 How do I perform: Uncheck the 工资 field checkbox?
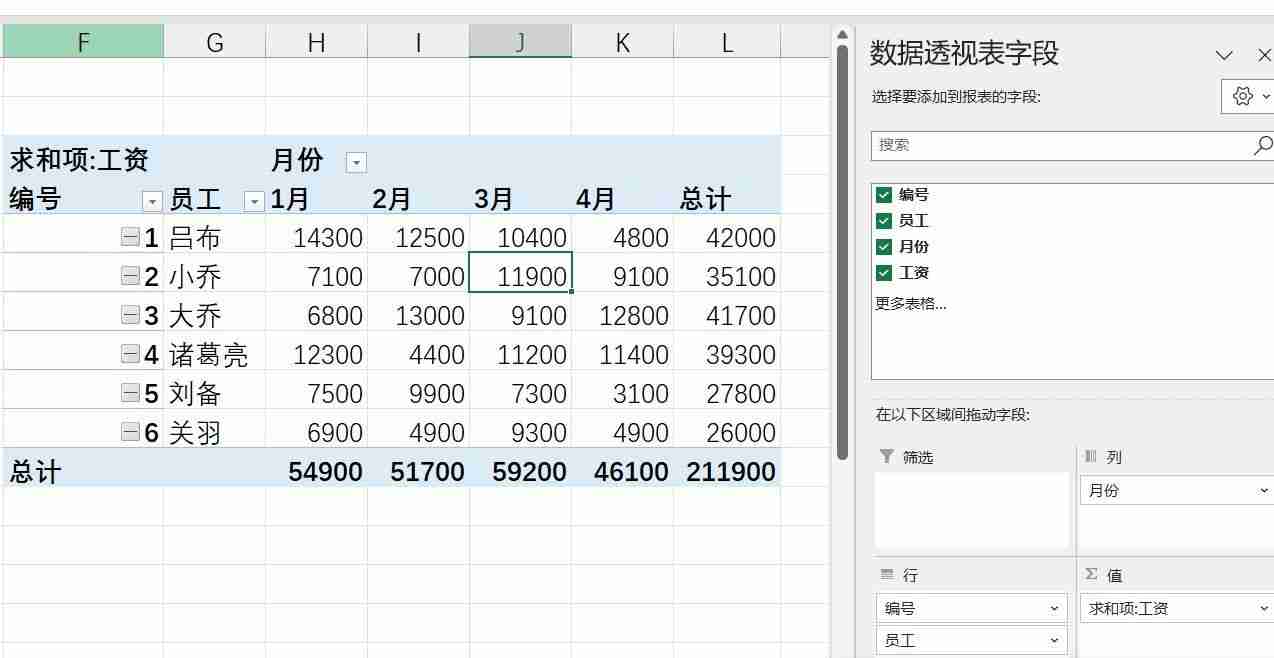(x=884, y=272)
